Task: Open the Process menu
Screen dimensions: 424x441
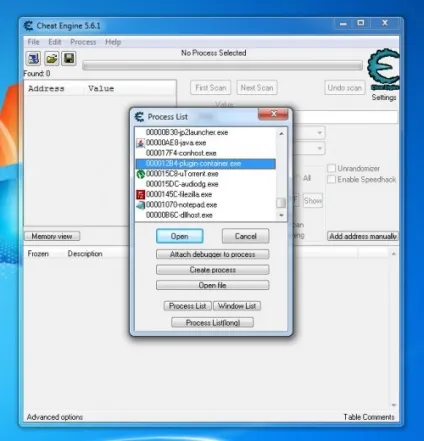Action: click(x=83, y=42)
